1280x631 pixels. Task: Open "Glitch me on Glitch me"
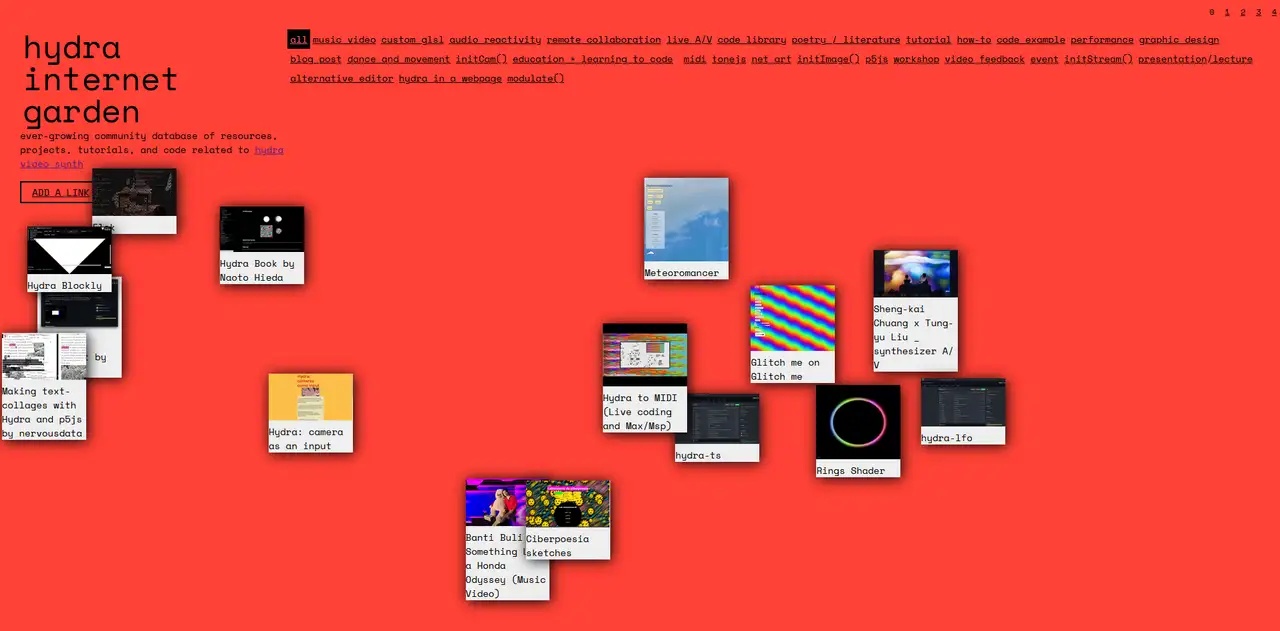point(792,330)
